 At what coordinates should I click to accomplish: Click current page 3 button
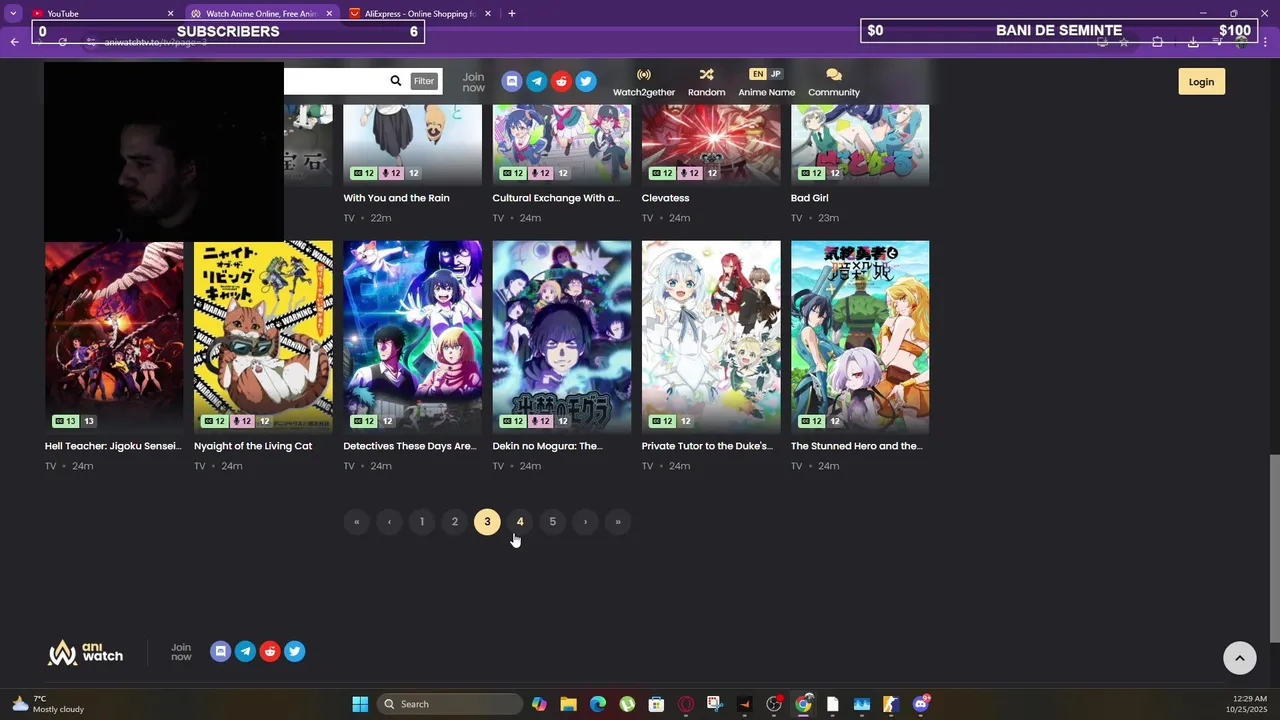pyautogui.click(x=487, y=522)
